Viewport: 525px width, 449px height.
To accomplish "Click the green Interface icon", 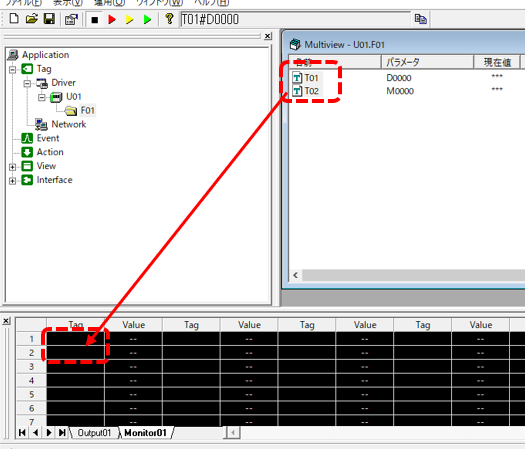I will coord(27,180).
